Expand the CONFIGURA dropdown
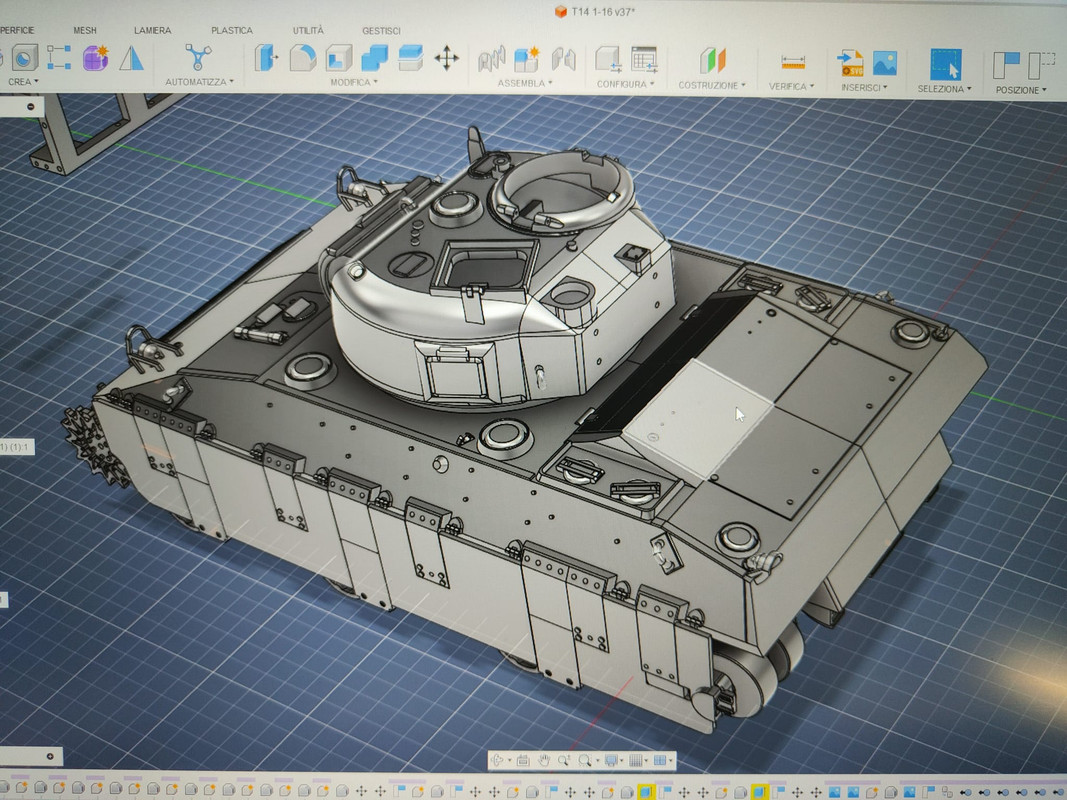This screenshot has height=800, width=1067. [625, 84]
